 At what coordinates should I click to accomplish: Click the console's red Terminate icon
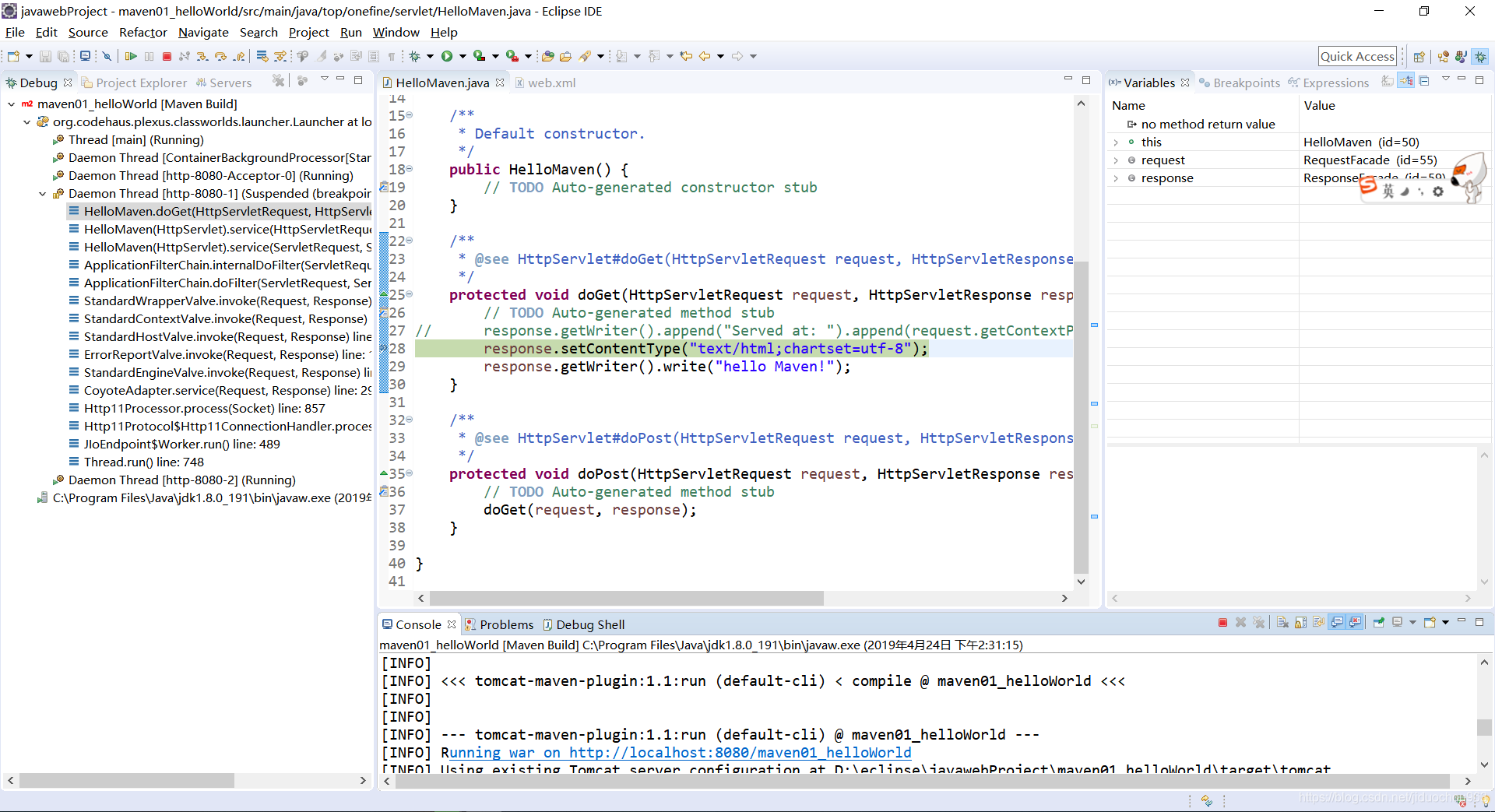click(1222, 623)
